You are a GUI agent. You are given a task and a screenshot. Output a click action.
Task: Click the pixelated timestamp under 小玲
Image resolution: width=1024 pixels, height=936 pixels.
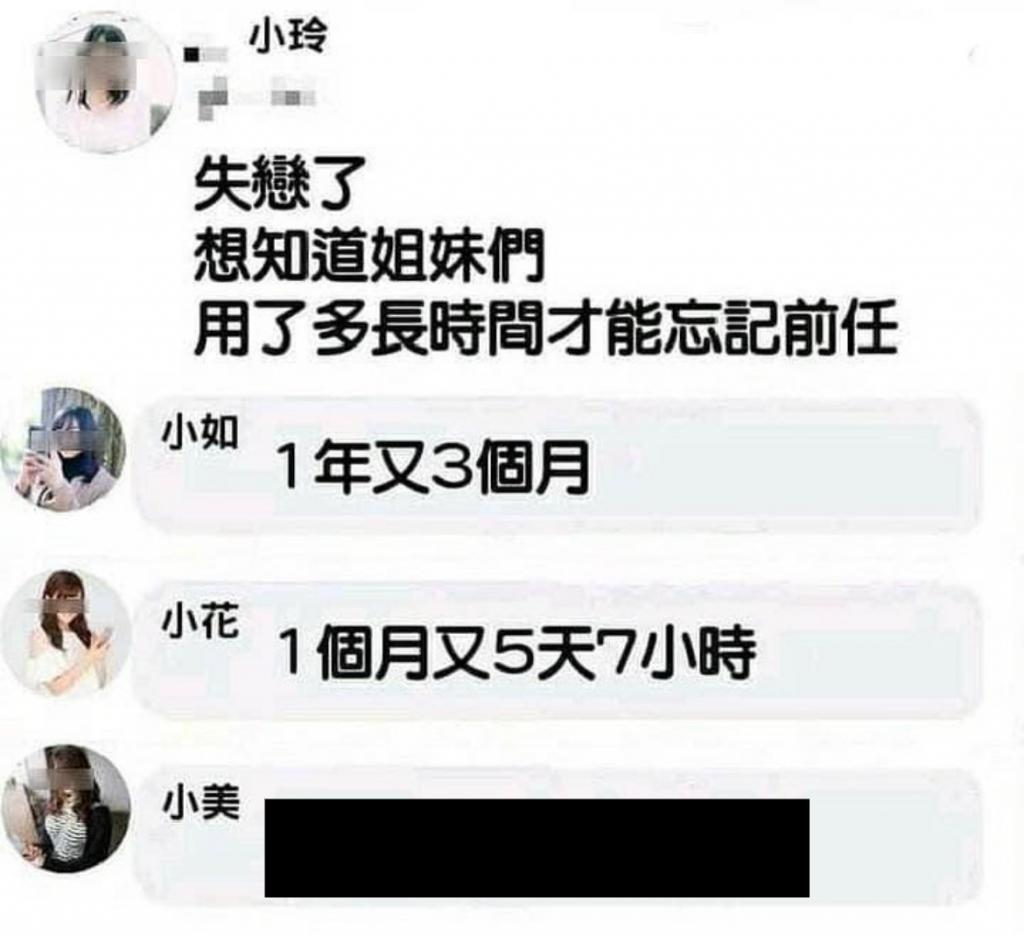tap(257, 99)
